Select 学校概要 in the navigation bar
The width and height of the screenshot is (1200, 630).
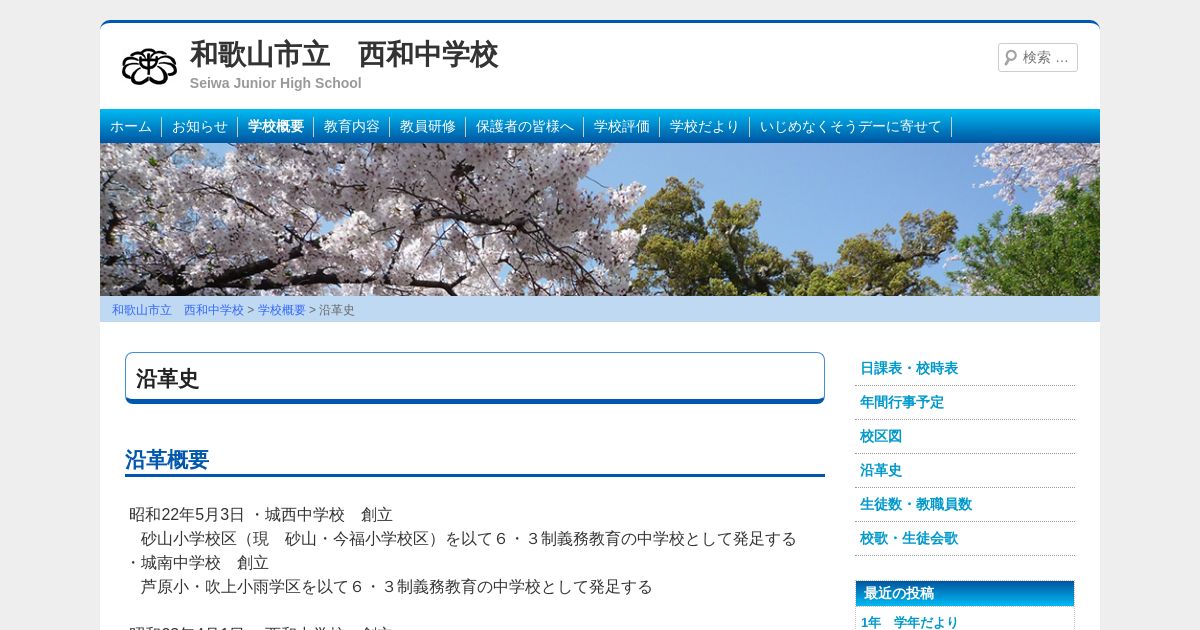(276, 126)
